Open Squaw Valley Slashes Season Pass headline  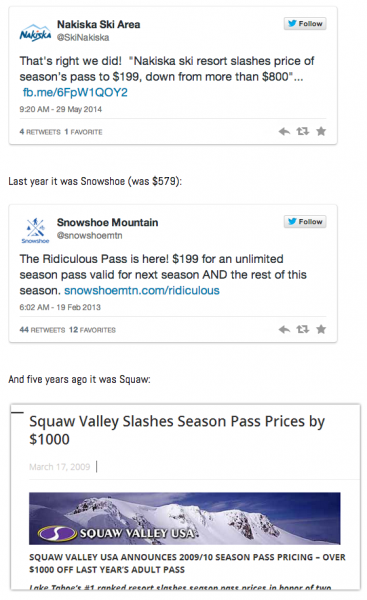pos(177,430)
